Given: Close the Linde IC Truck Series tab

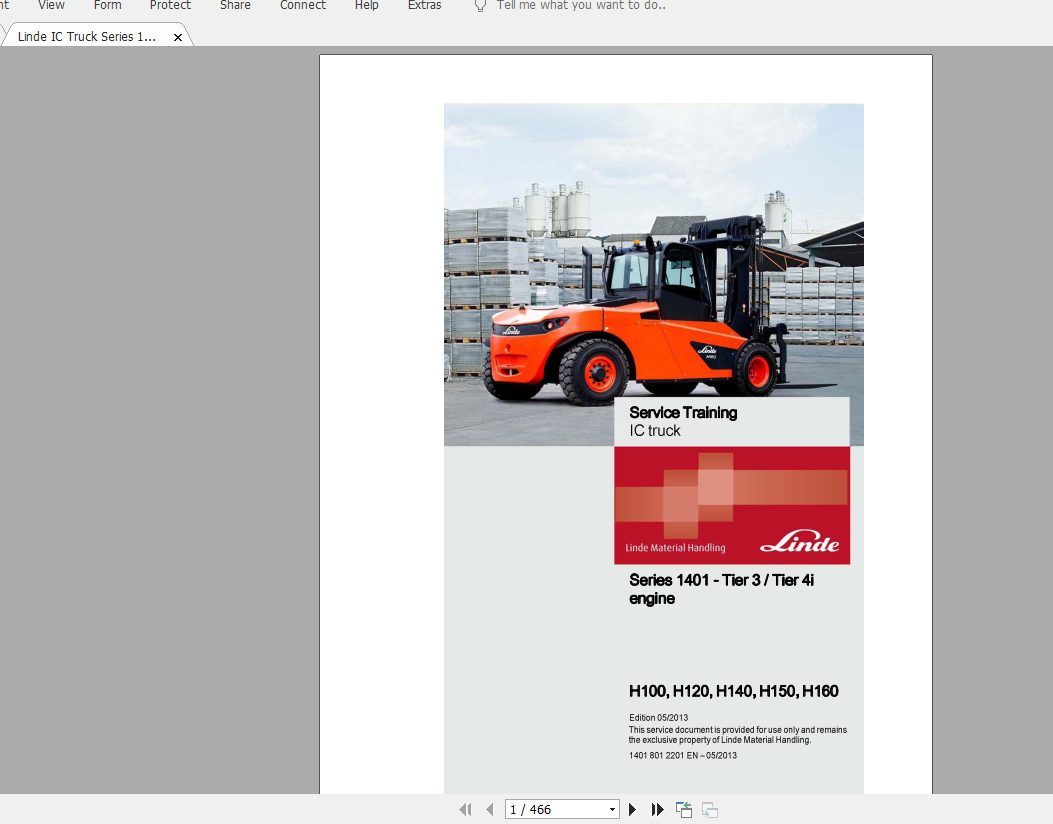Looking at the screenshot, I should [178, 38].
